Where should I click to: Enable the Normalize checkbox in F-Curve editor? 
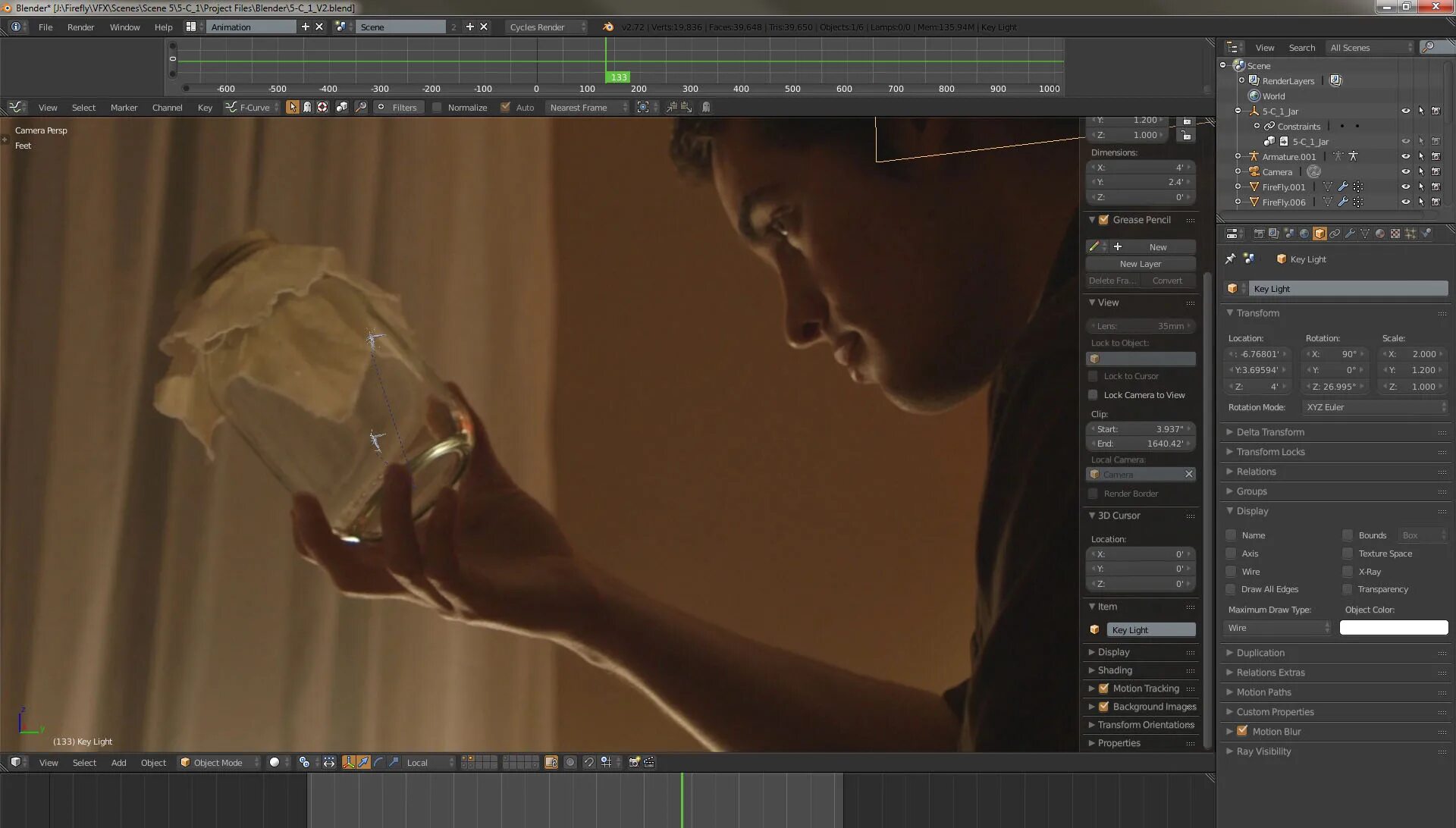click(438, 107)
